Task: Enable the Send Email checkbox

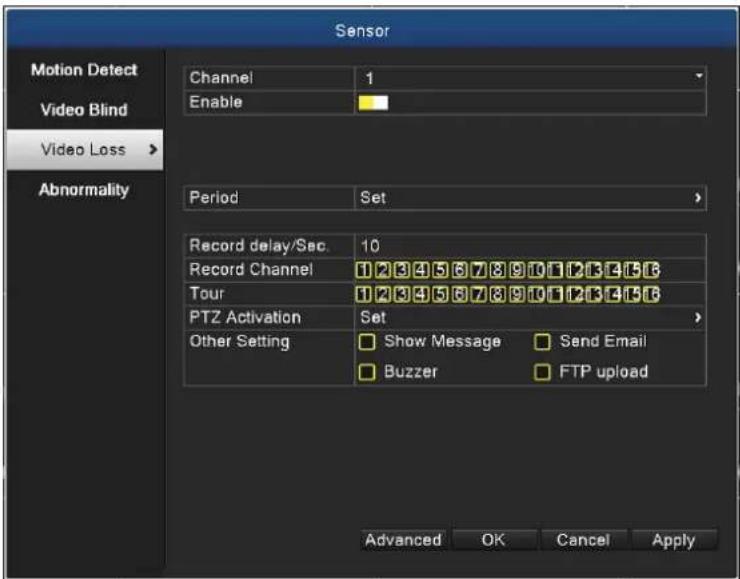Action: click(x=542, y=342)
